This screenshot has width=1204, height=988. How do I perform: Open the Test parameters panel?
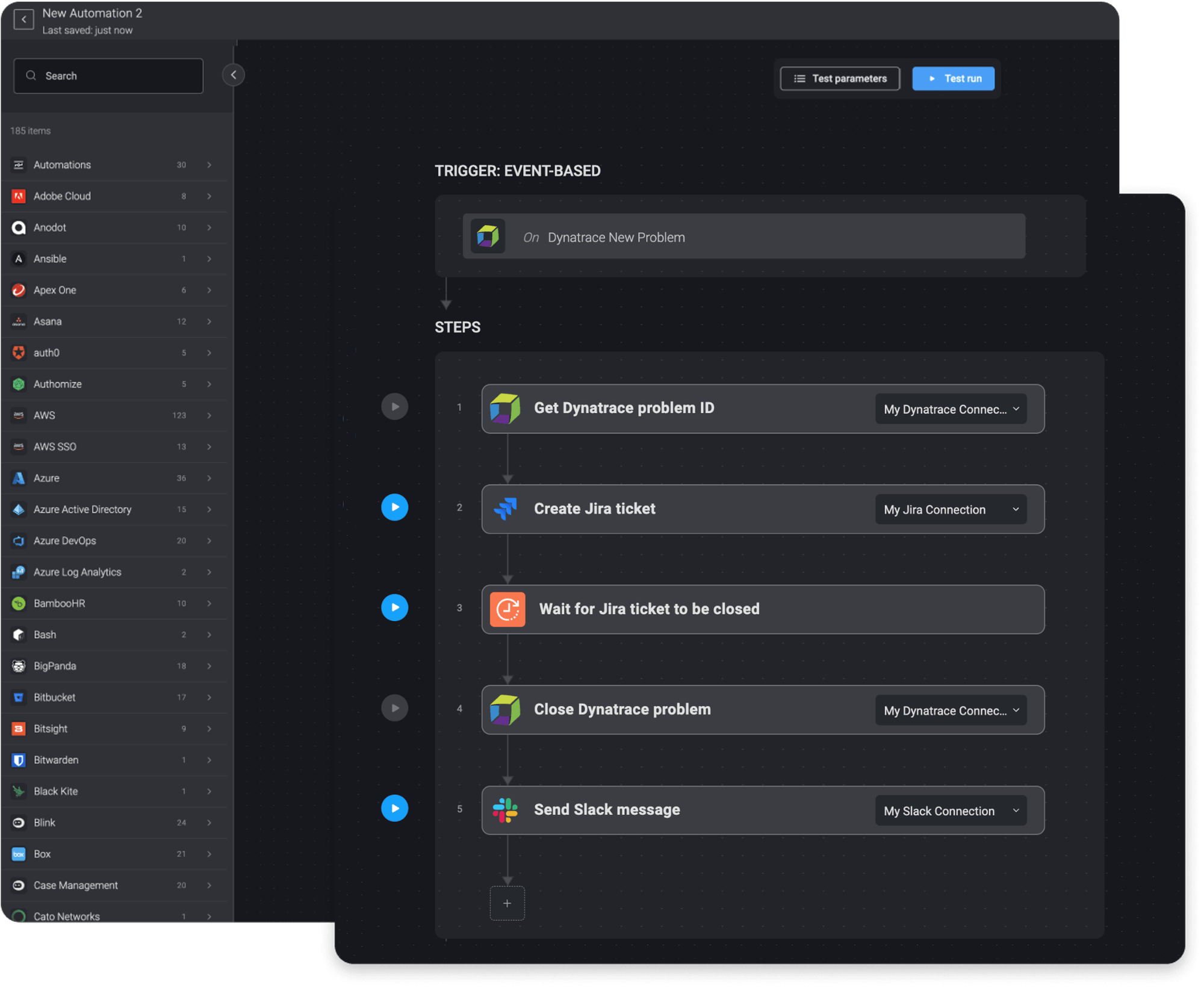pos(840,79)
